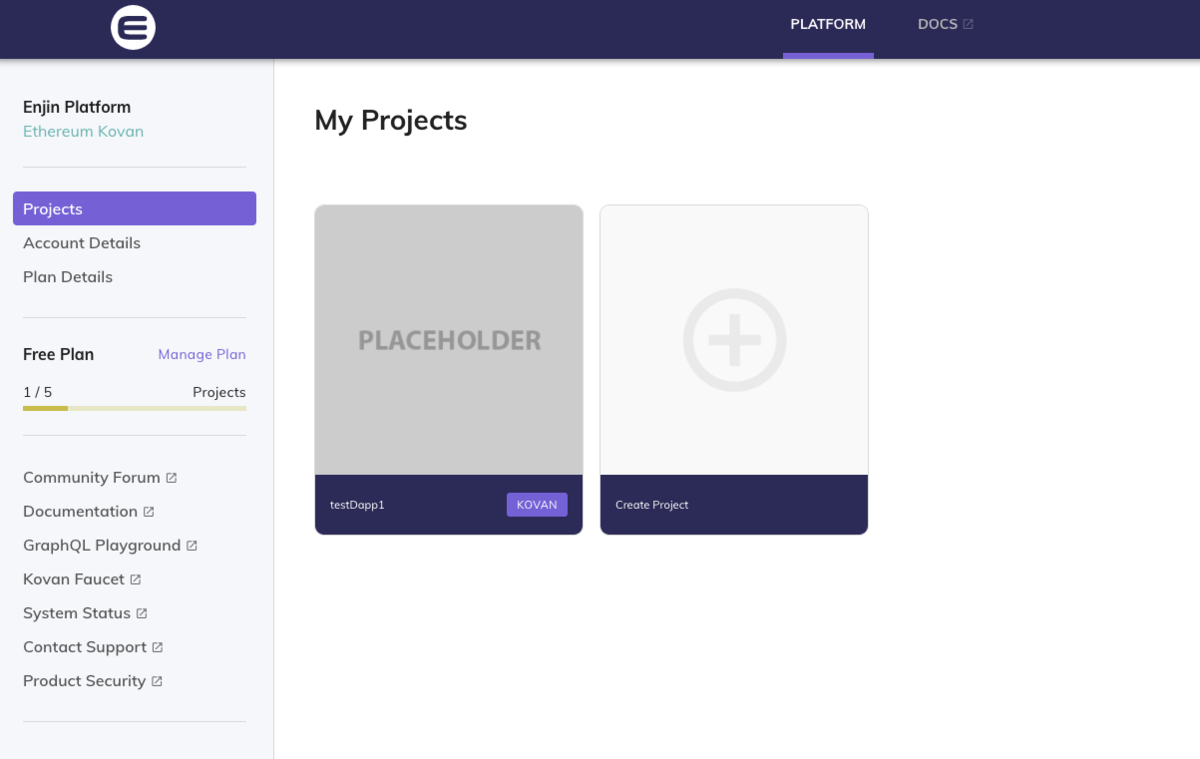1200x759 pixels.
Task: Click external-link icon next to Kovan Faucet
Action: 136,580
